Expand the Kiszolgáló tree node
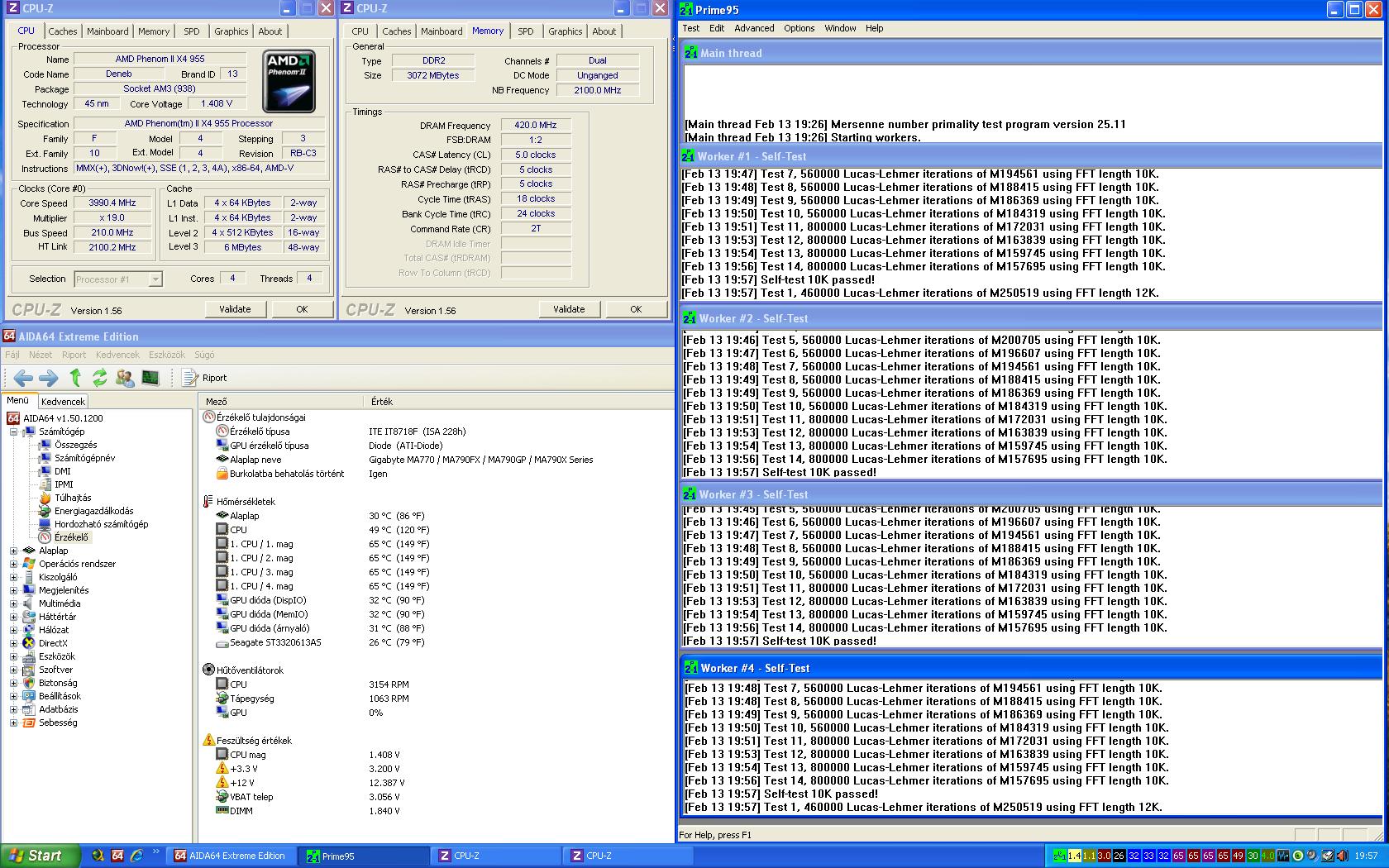 [13, 577]
